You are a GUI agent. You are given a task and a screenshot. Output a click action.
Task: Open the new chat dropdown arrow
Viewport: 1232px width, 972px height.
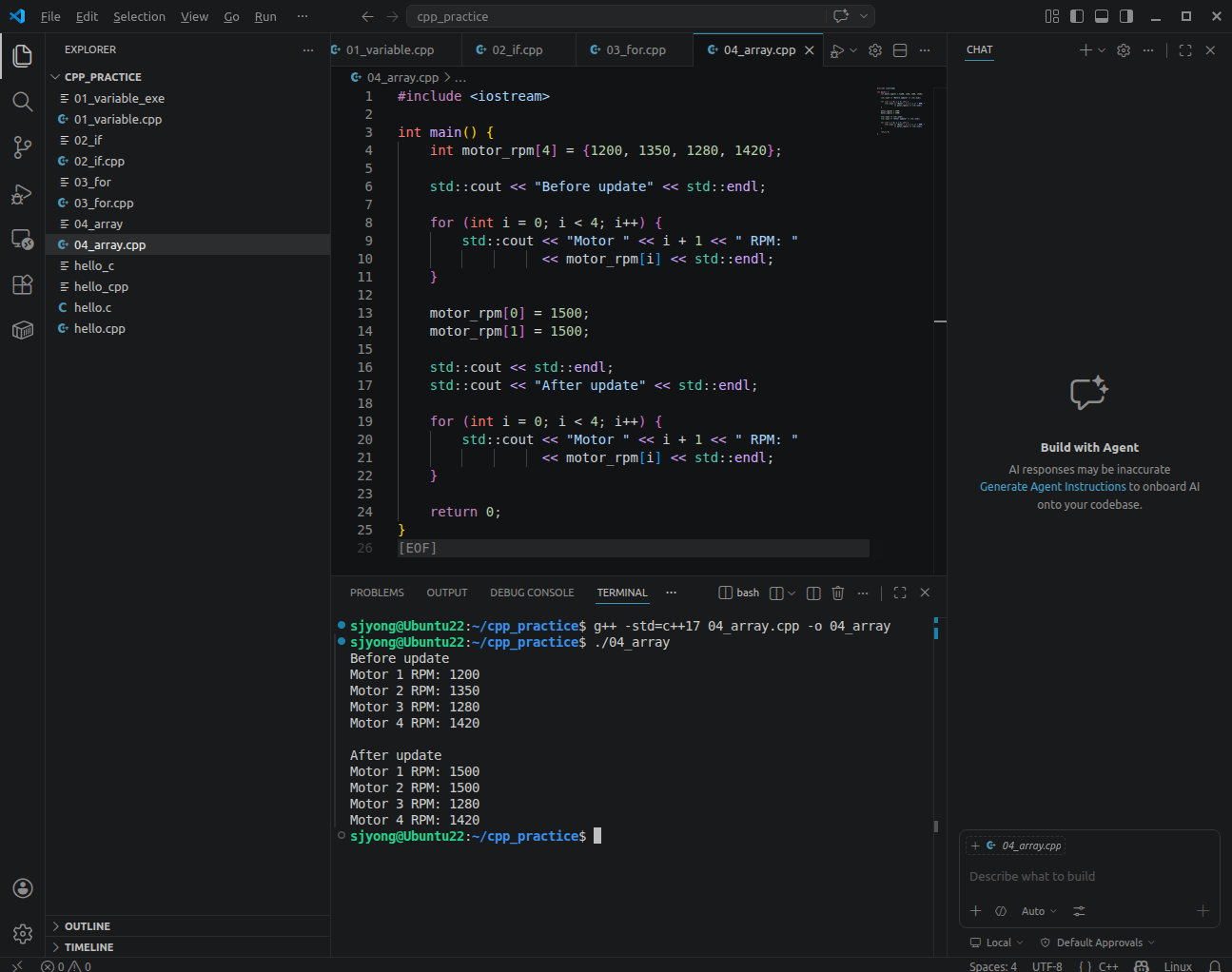coord(1102,49)
